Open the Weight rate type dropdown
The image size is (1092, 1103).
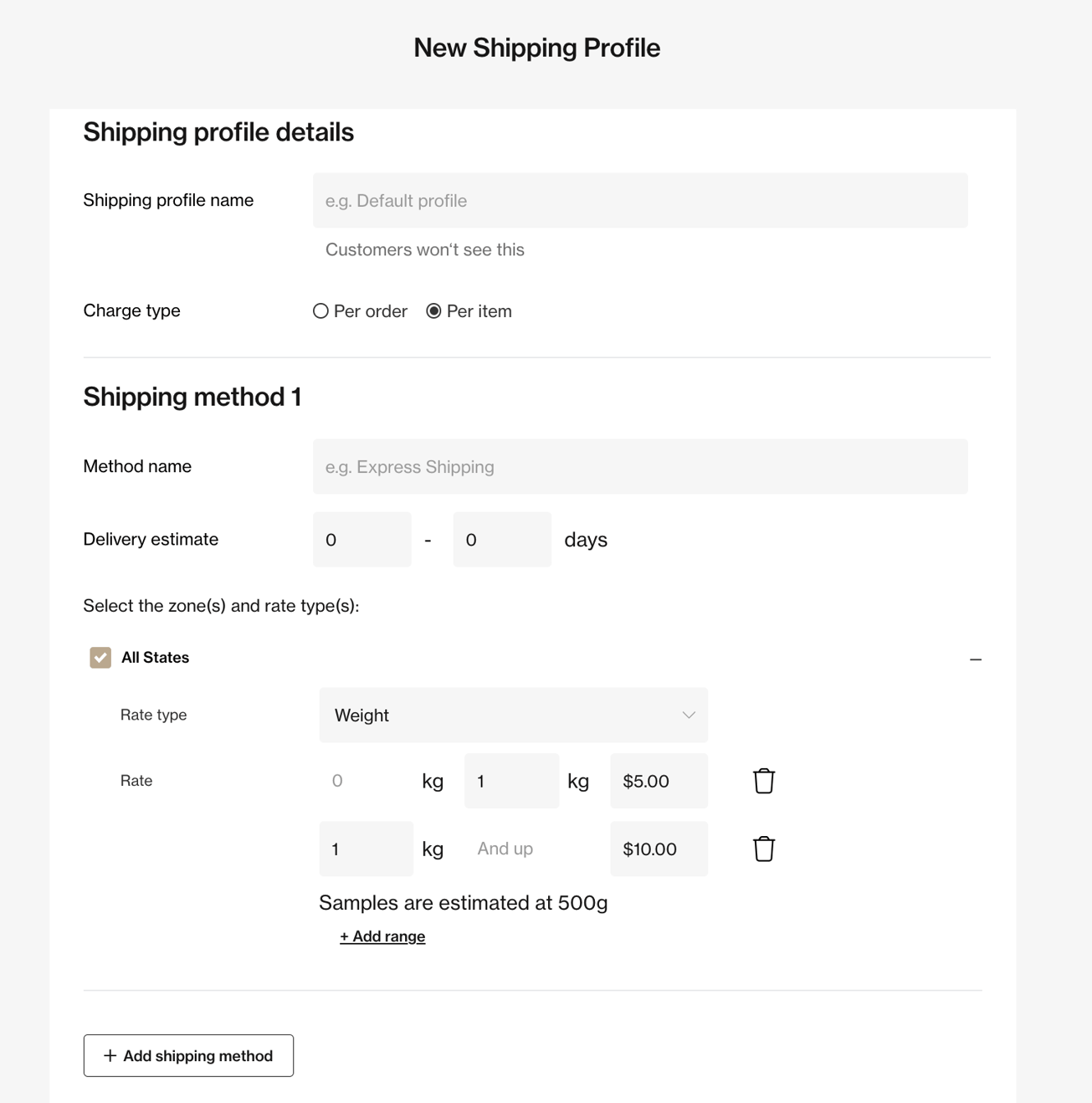click(x=513, y=715)
